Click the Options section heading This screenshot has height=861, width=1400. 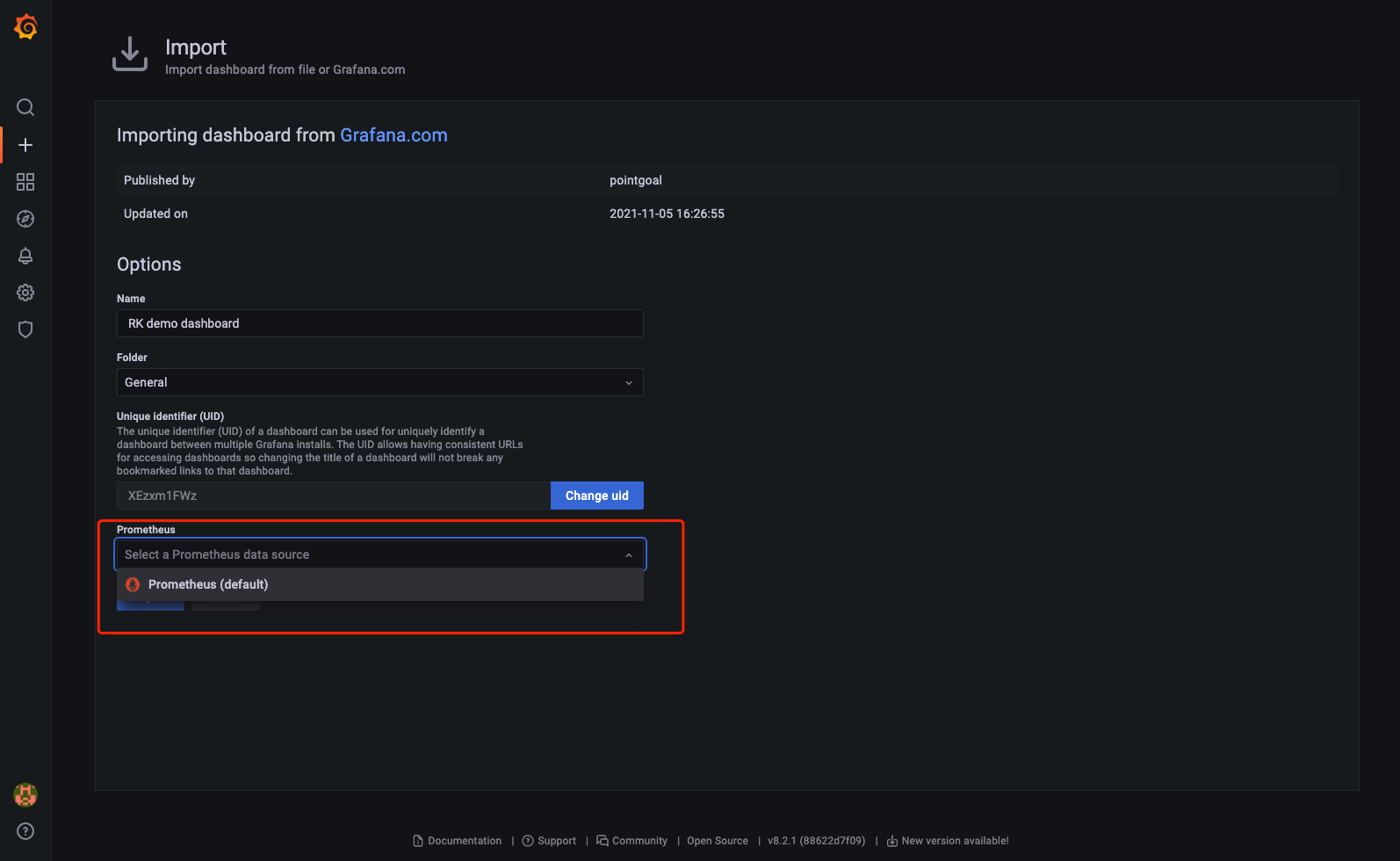149,264
